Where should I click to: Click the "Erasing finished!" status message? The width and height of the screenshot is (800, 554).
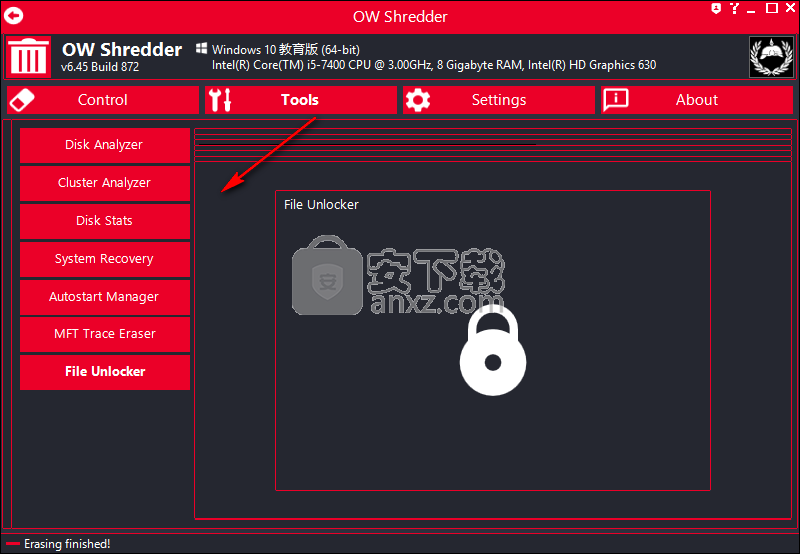tap(67, 544)
